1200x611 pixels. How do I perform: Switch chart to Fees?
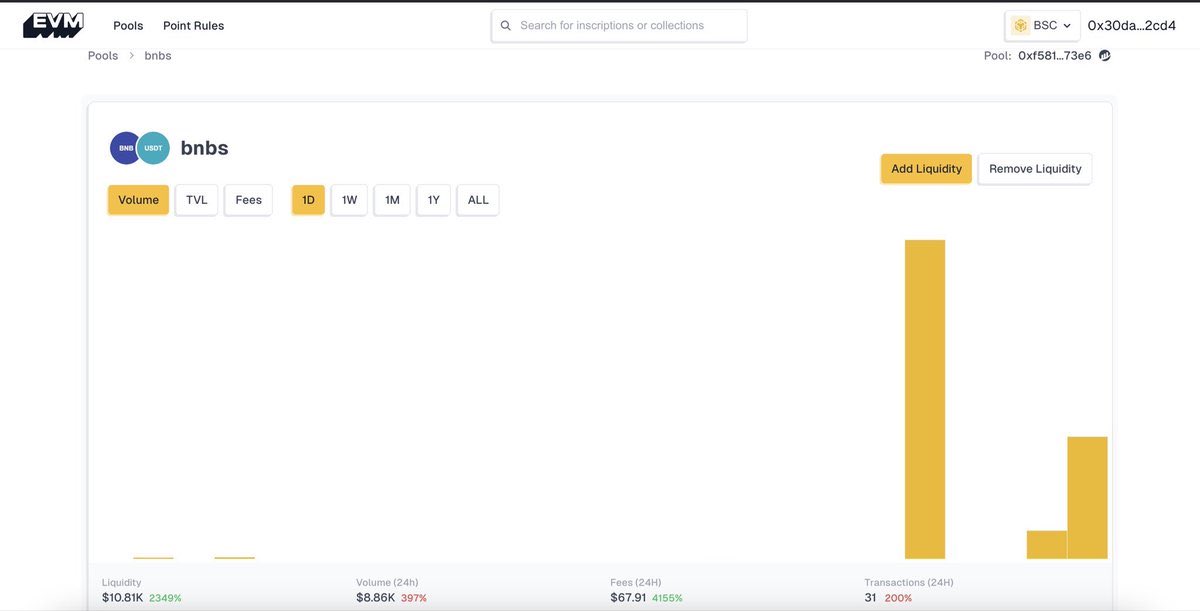click(248, 200)
